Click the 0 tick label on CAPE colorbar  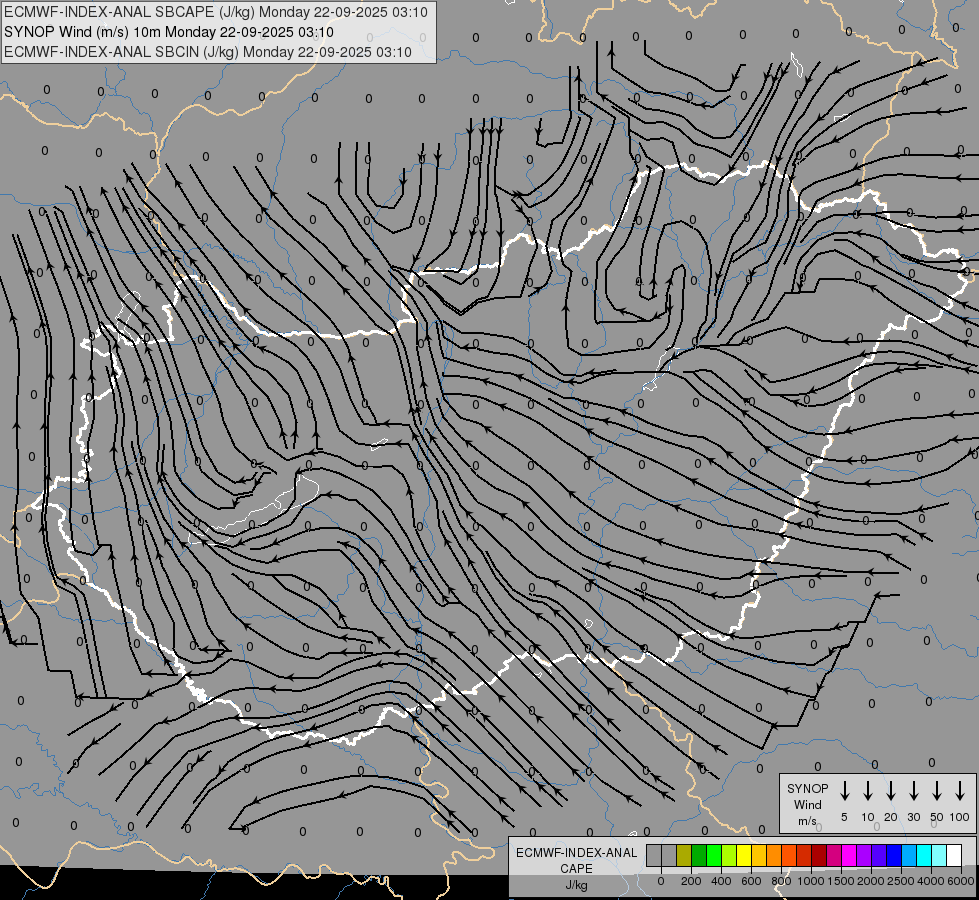tap(661, 881)
